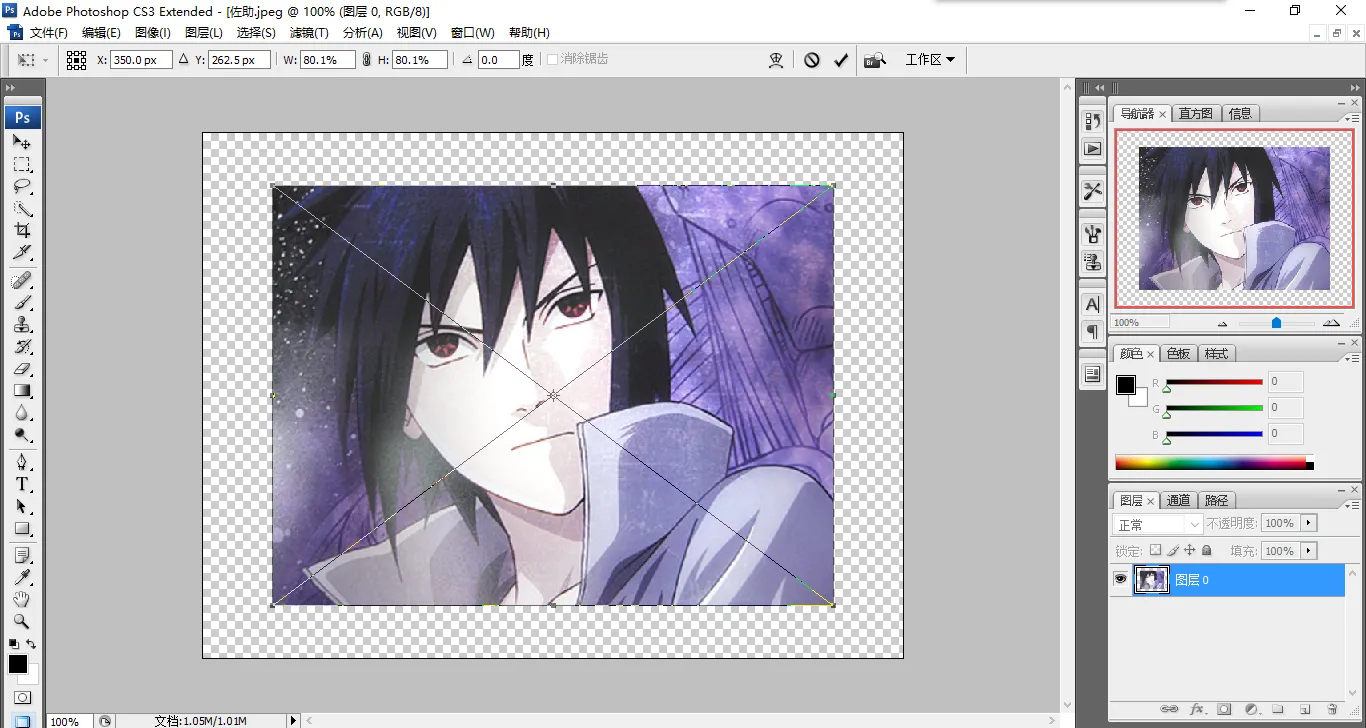Click the Link layers button
This screenshot has height=728, width=1366.
pos(1169,709)
